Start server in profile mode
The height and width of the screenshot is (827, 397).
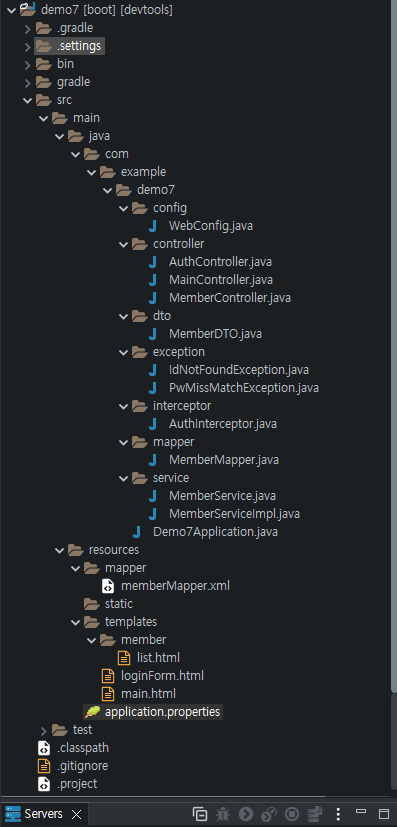(x=269, y=814)
